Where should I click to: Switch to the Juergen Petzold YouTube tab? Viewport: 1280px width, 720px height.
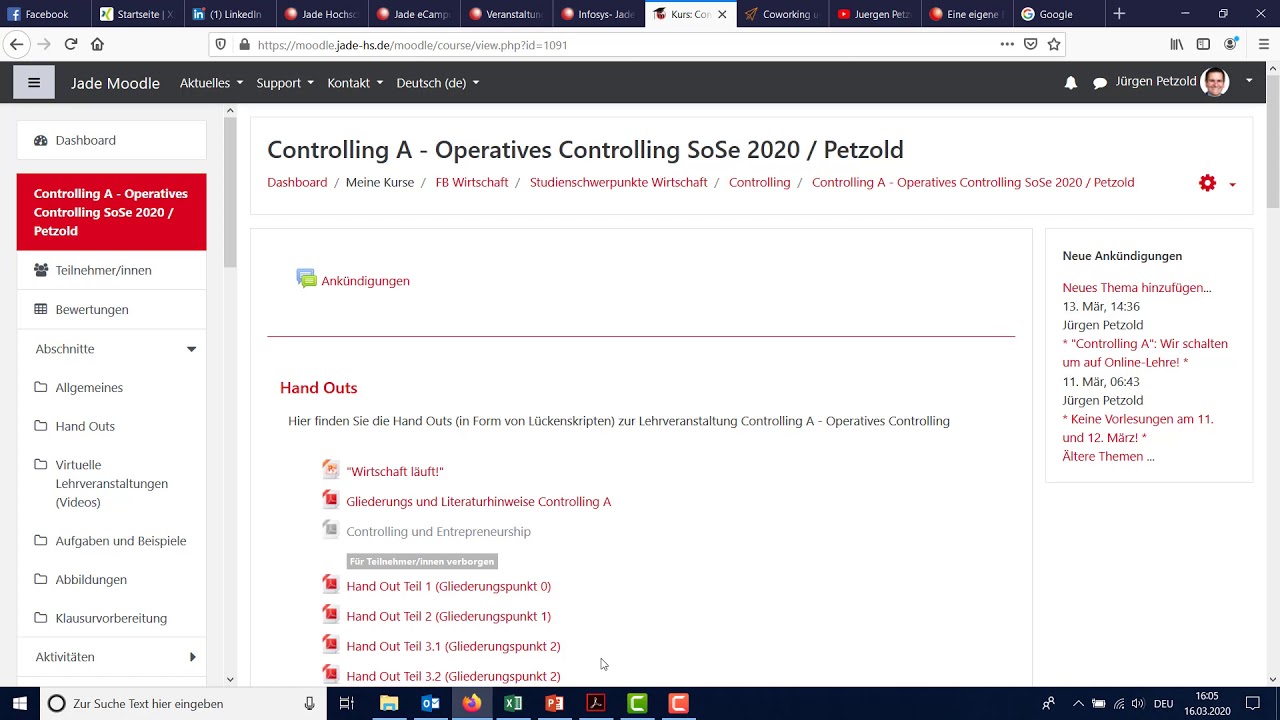(x=875, y=14)
